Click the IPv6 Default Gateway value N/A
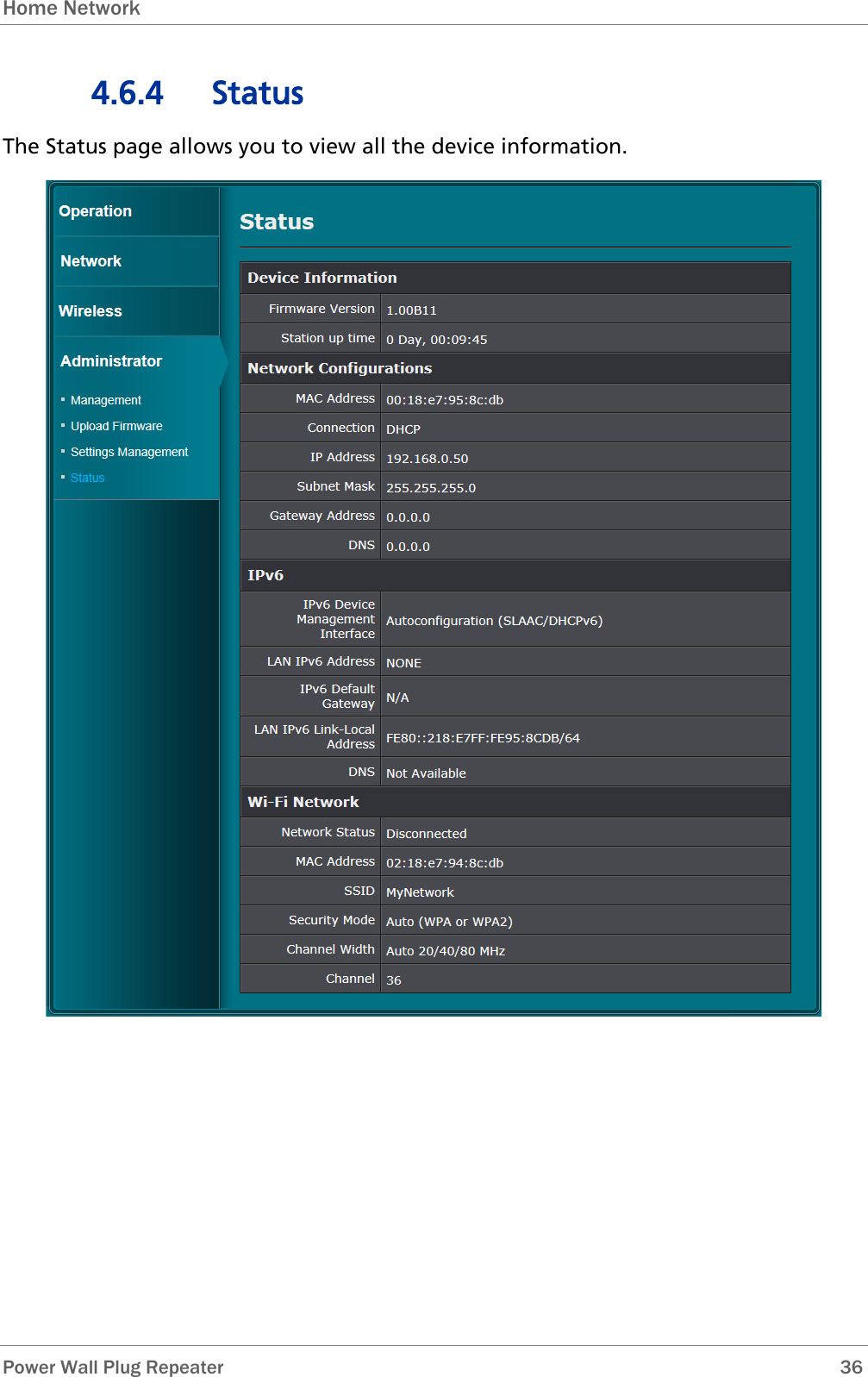868x1377 pixels. pos(397,698)
